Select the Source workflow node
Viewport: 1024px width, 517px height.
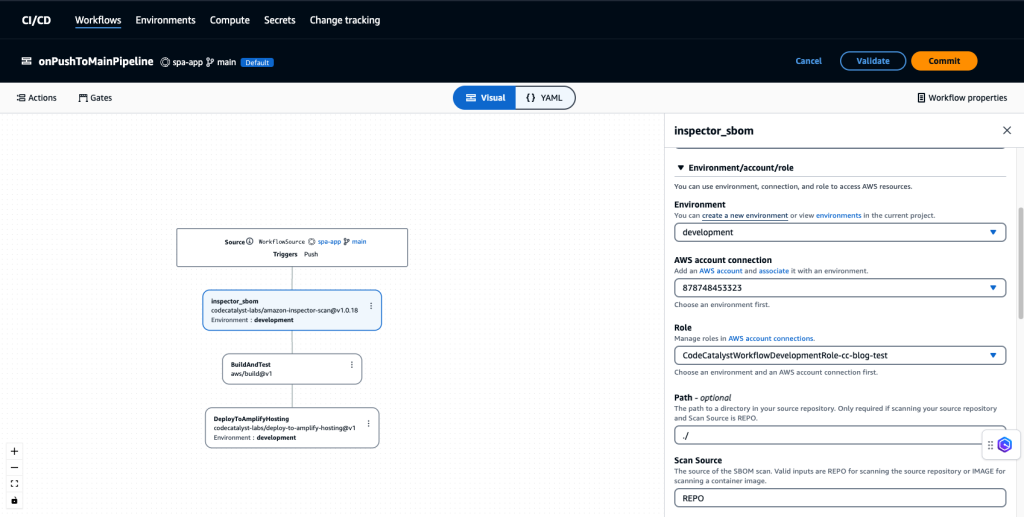[292, 247]
